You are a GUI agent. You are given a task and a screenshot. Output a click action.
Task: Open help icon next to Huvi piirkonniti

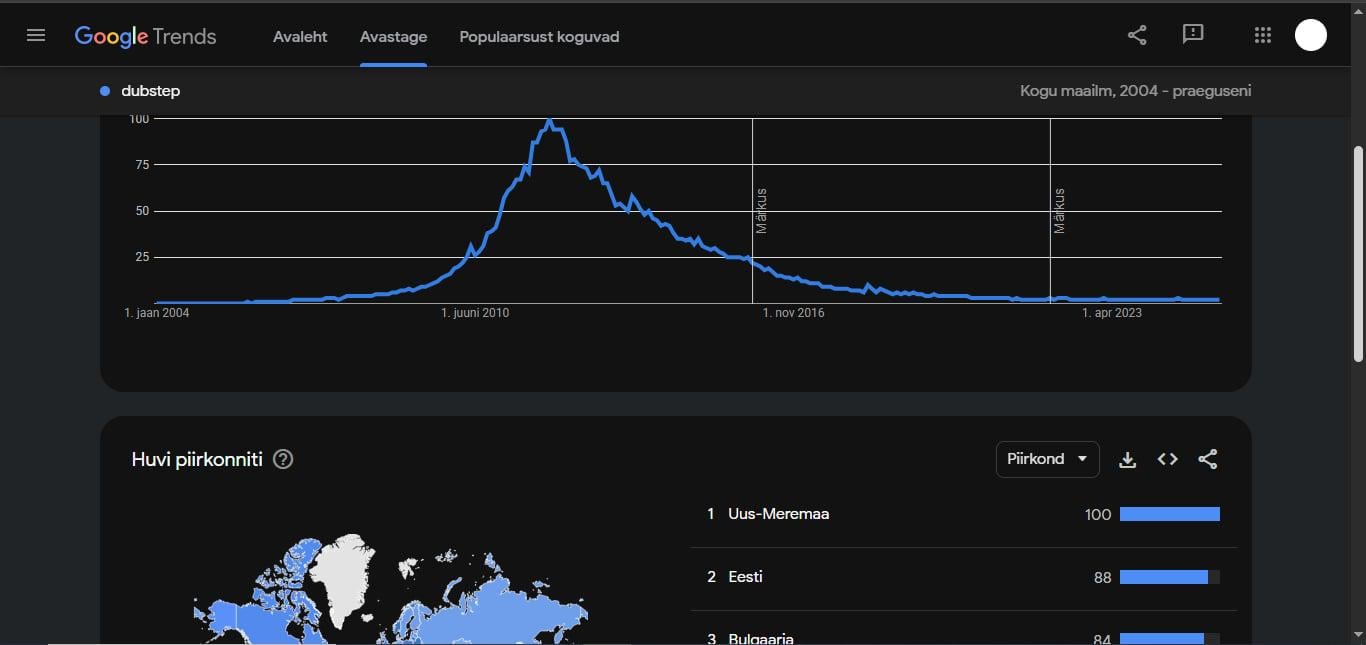click(x=283, y=460)
